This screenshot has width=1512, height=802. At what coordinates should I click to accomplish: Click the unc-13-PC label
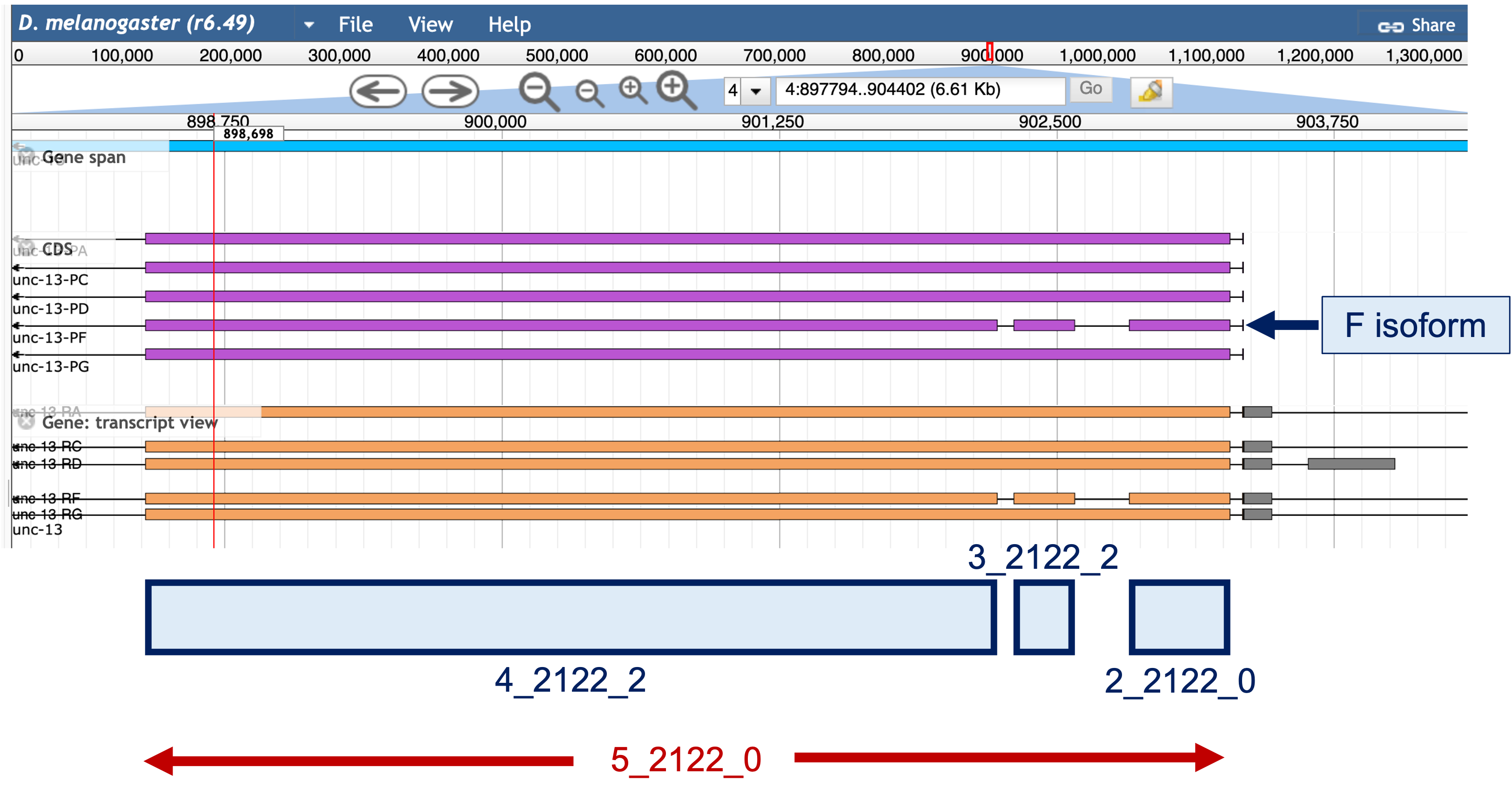[50, 280]
